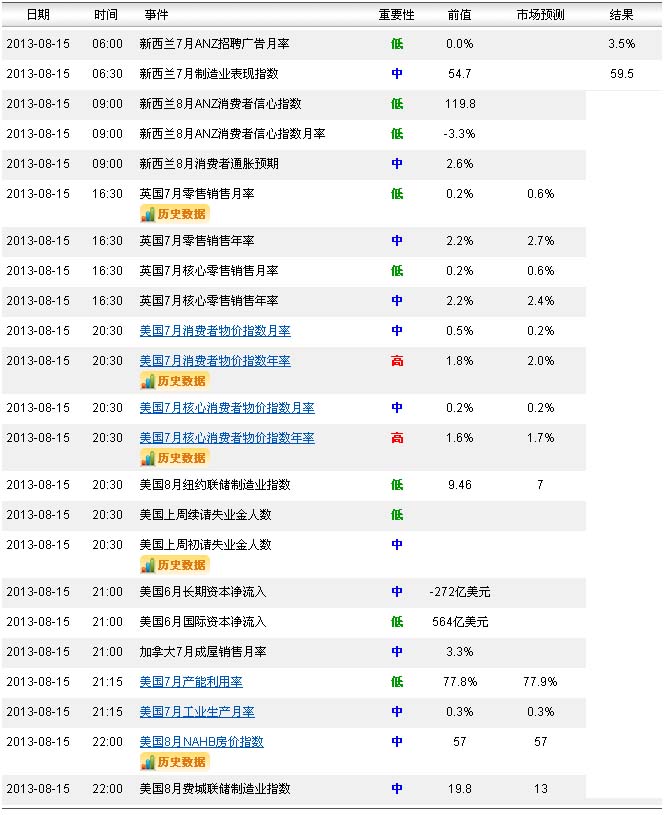This screenshot has height=815, width=669.
Task: Click previous value 54.7
Action: [460, 74]
